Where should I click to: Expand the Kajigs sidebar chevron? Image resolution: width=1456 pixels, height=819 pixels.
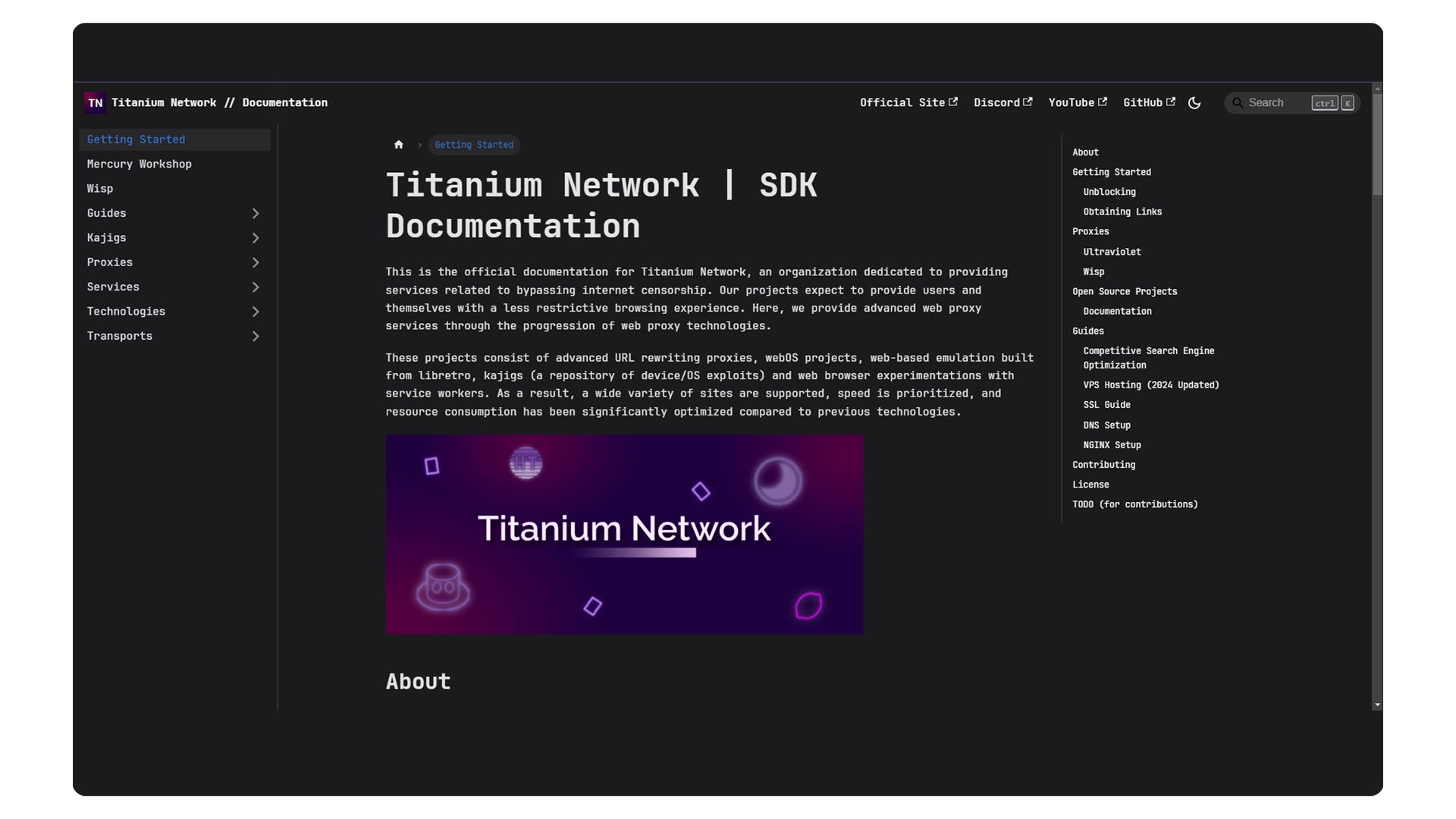pos(256,238)
